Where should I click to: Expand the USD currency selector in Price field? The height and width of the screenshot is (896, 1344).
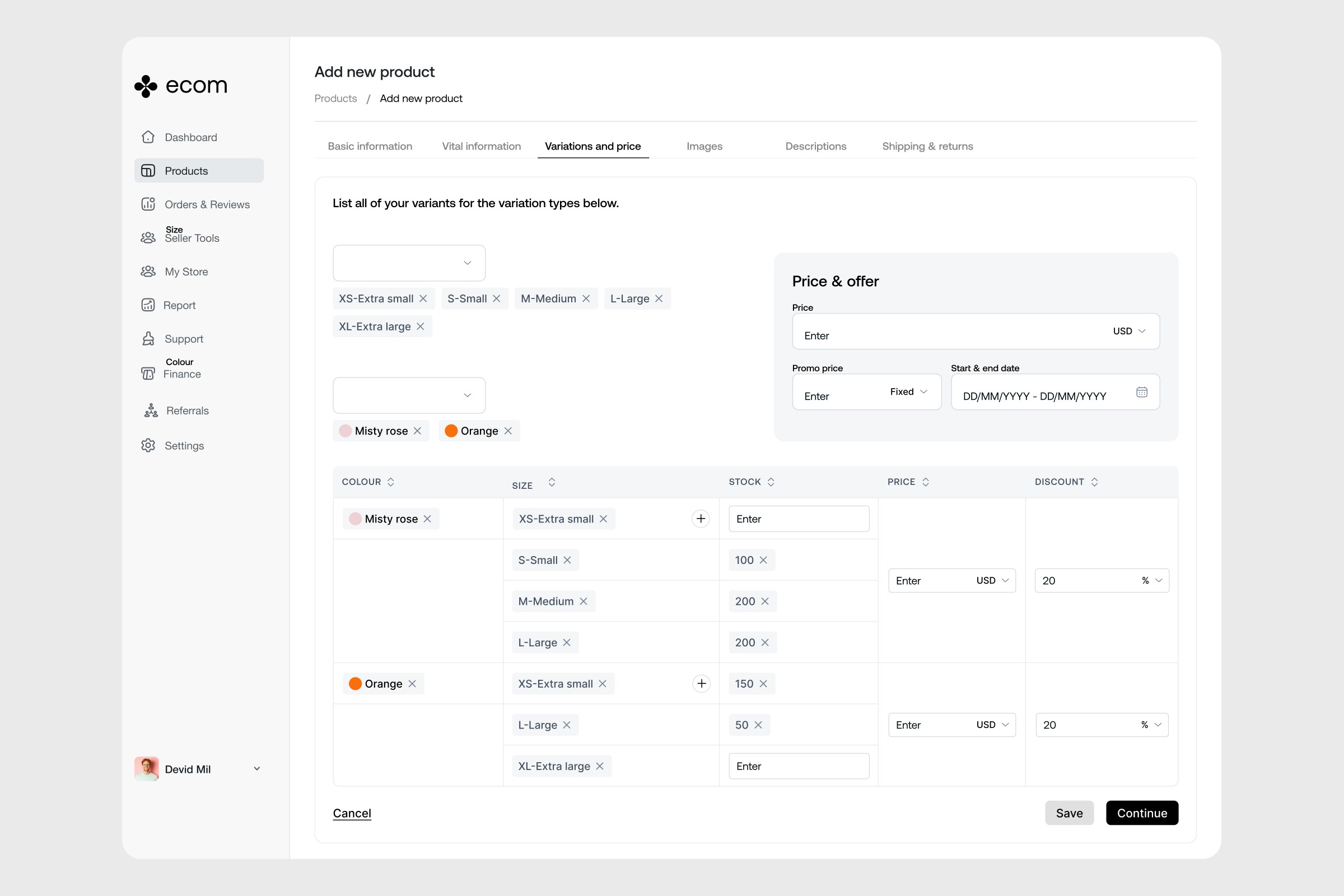coord(1129,331)
